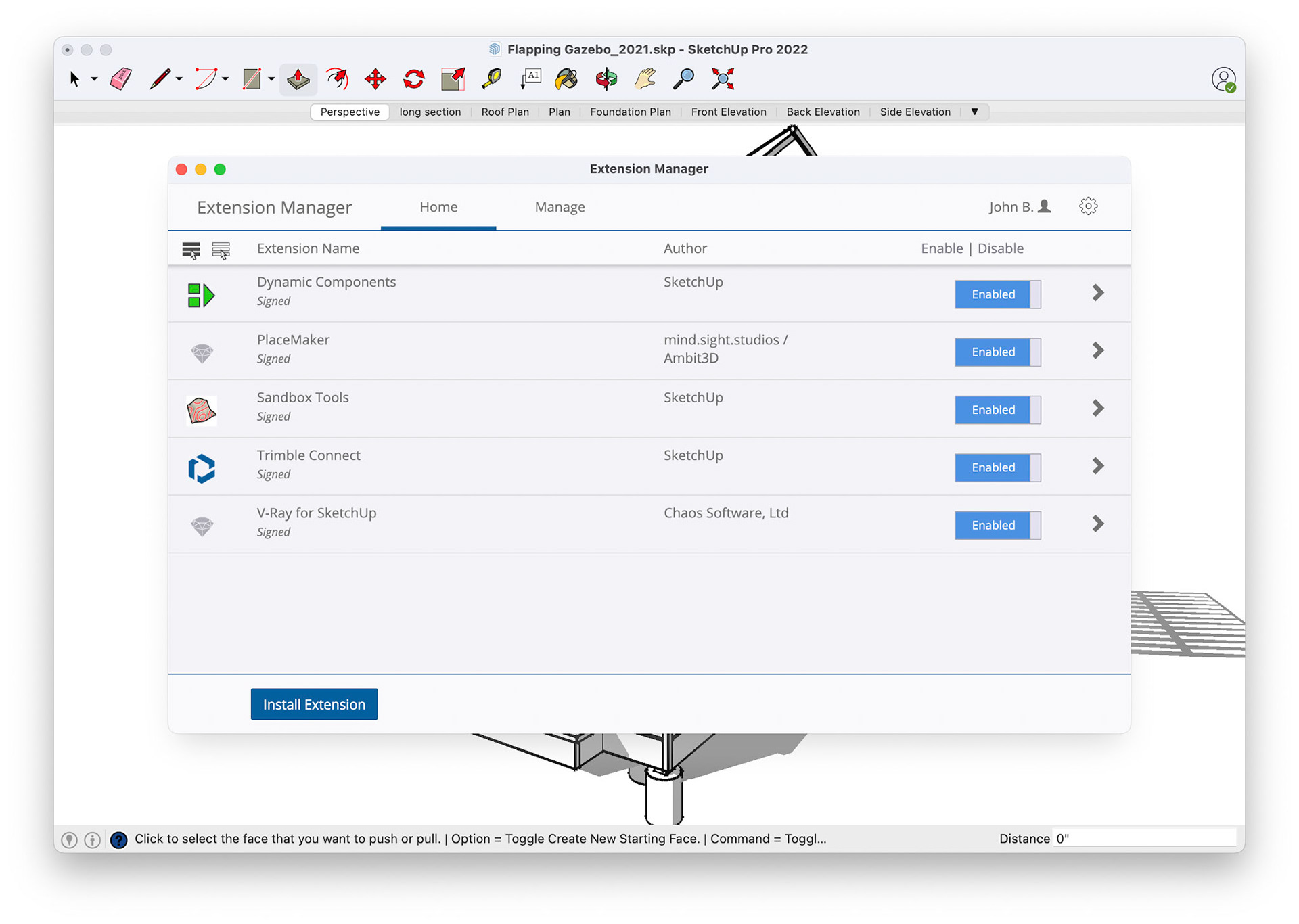This screenshot has width=1299, height=924.
Task: Expand PlaceMaker details chevron
Action: coord(1098,350)
